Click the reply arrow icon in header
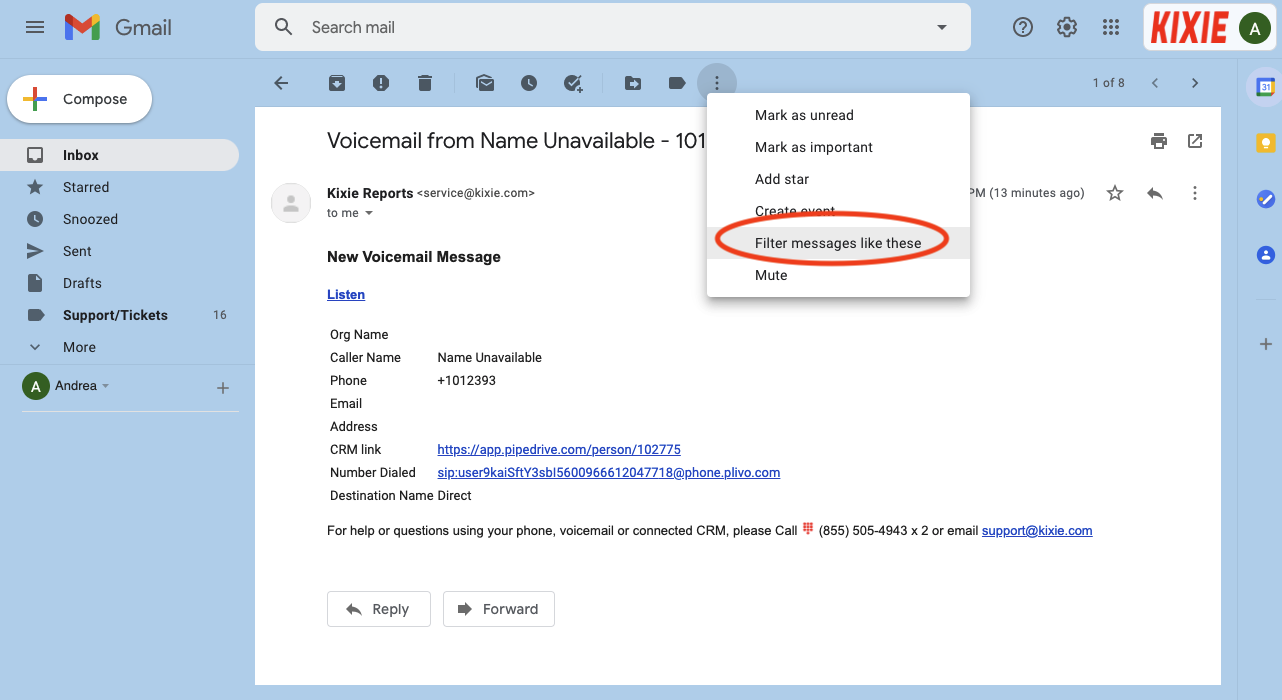This screenshot has width=1282, height=700. click(x=1155, y=193)
